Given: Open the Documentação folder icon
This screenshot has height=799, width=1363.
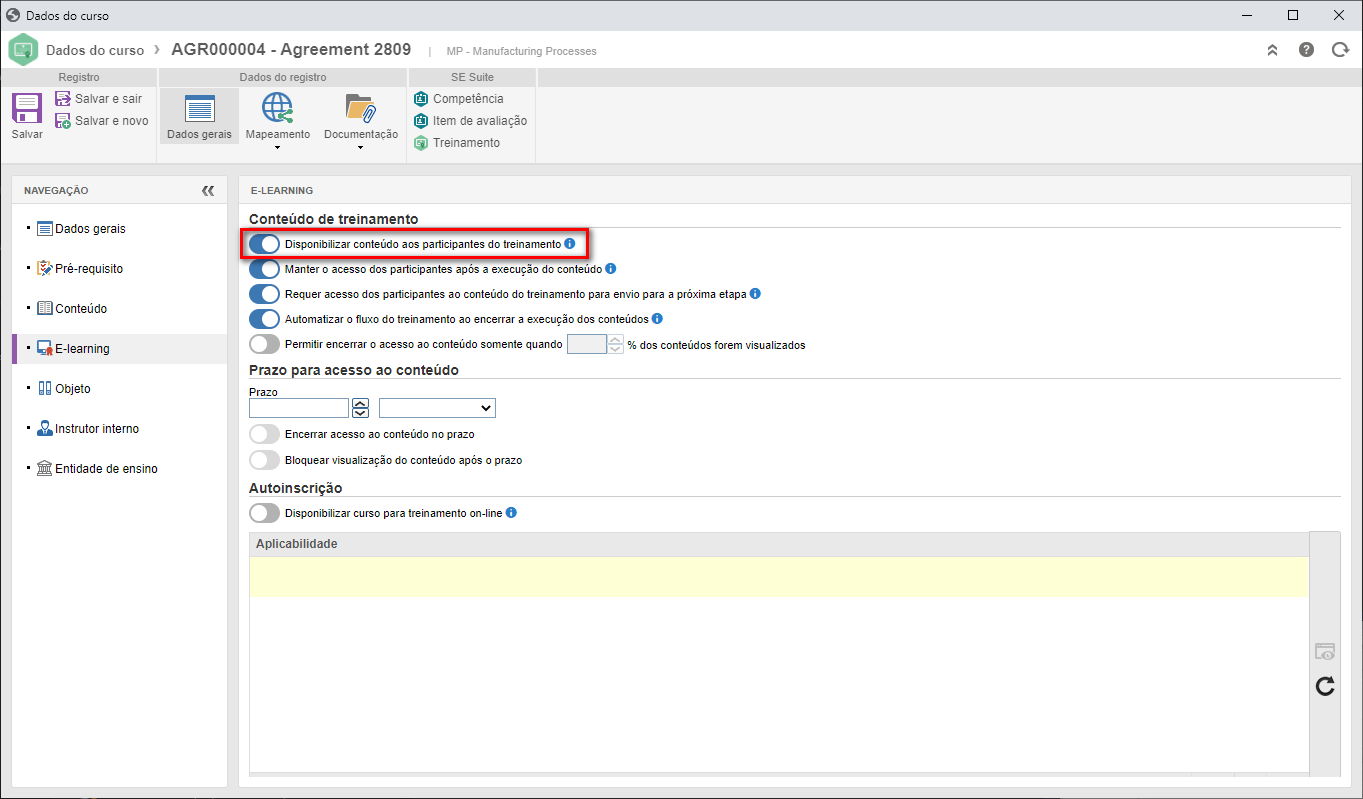Looking at the screenshot, I should (x=360, y=108).
